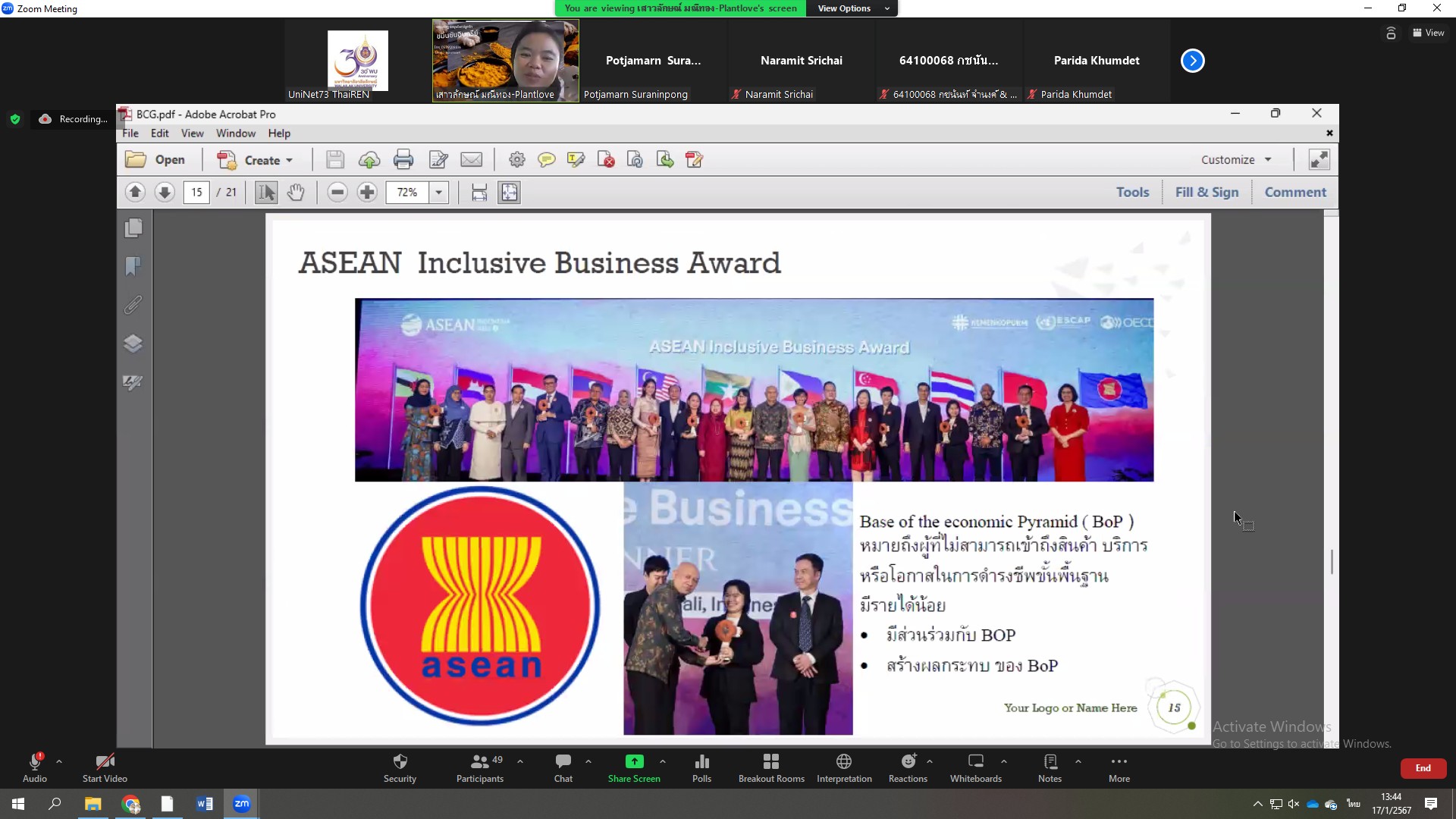Select the Hand pan tool
This screenshot has height=819, width=1456.
coord(296,193)
